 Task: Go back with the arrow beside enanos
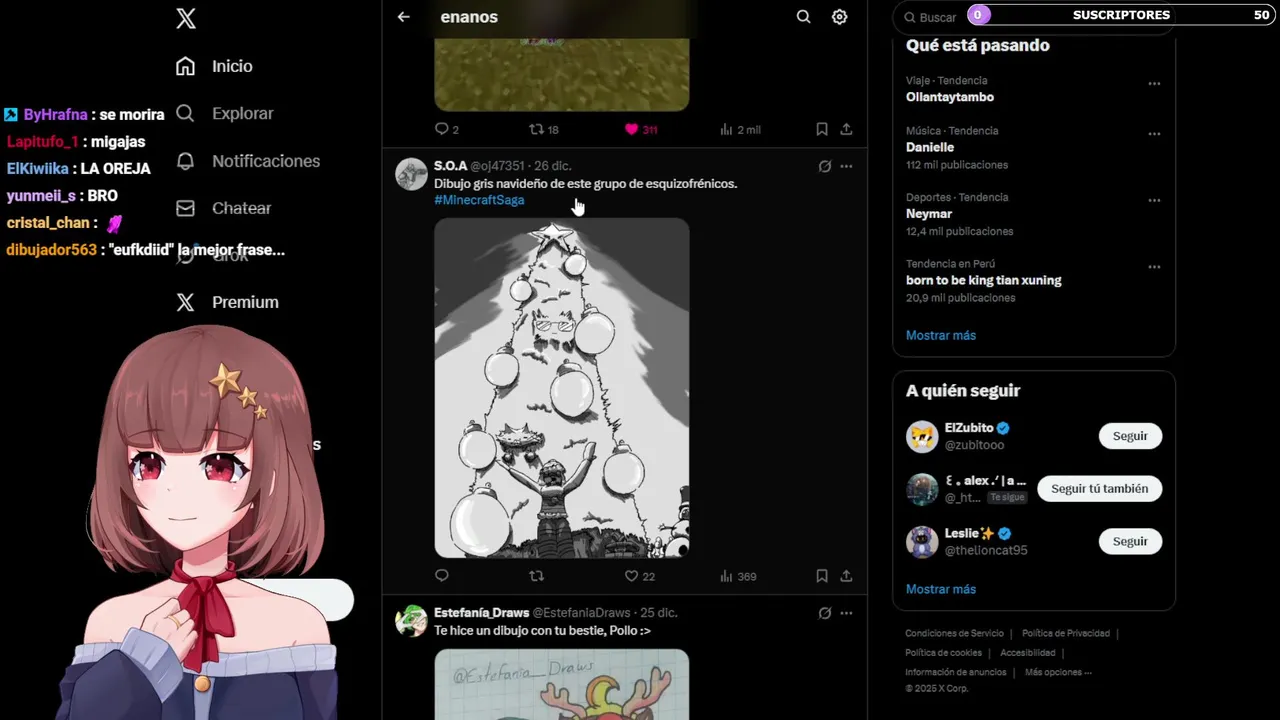(x=403, y=17)
